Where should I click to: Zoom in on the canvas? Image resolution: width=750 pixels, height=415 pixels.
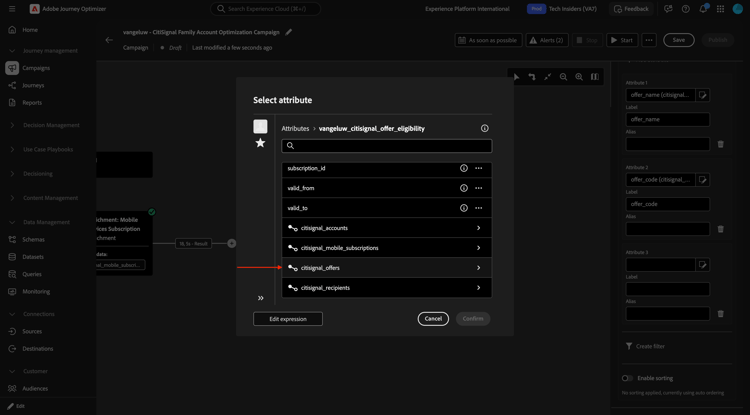[x=579, y=76]
